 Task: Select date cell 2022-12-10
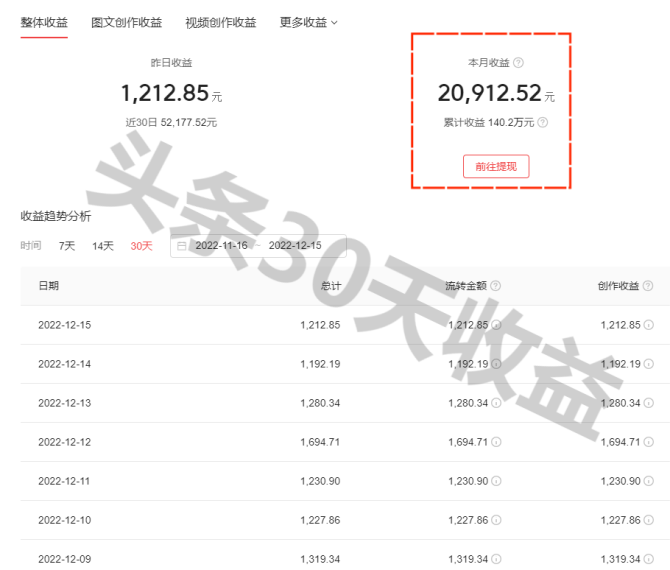click(65, 520)
